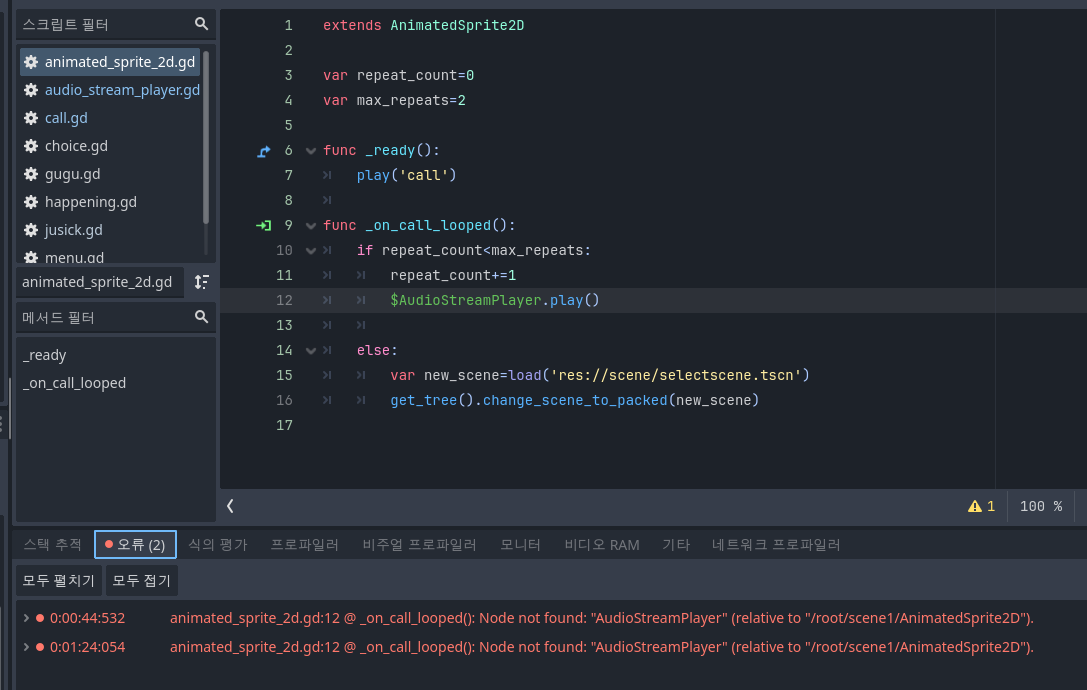
Task: Fold the if block on line 10
Action: click(311, 250)
